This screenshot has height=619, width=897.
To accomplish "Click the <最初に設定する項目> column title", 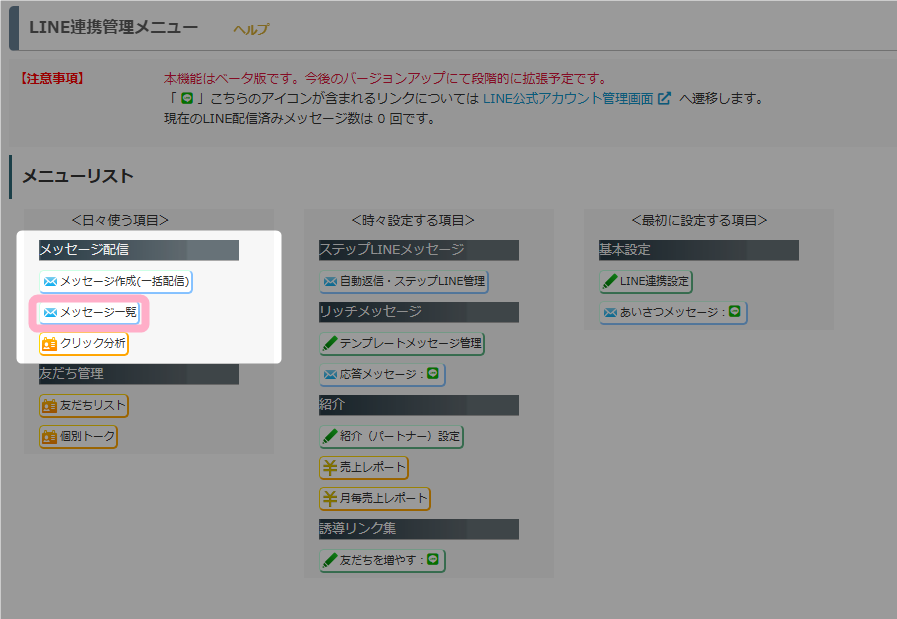I will click(699, 221).
